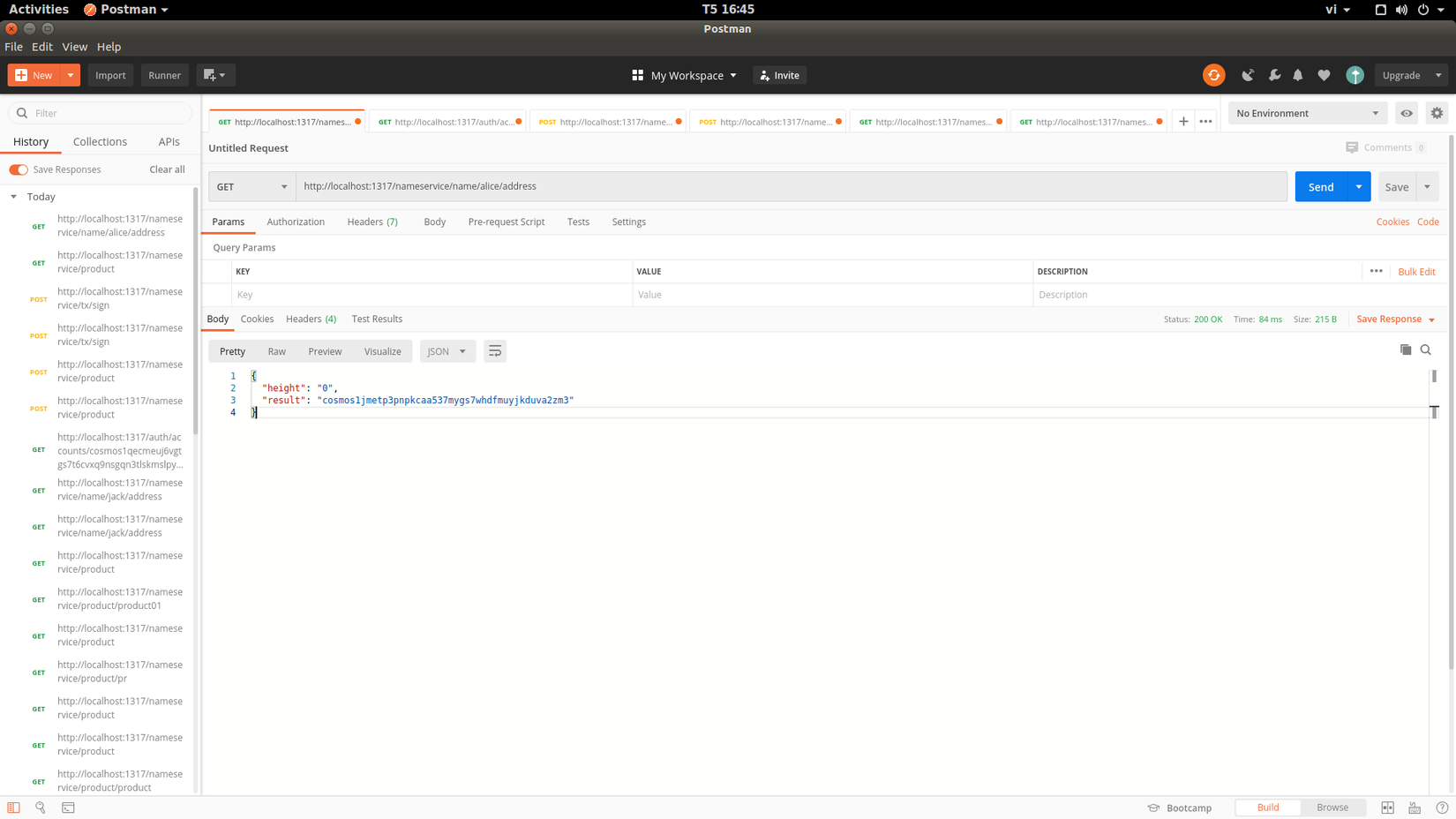Open the tab options three dots
The image size is (1456, 819).
pyautogui.click(x=1205, y=122)
